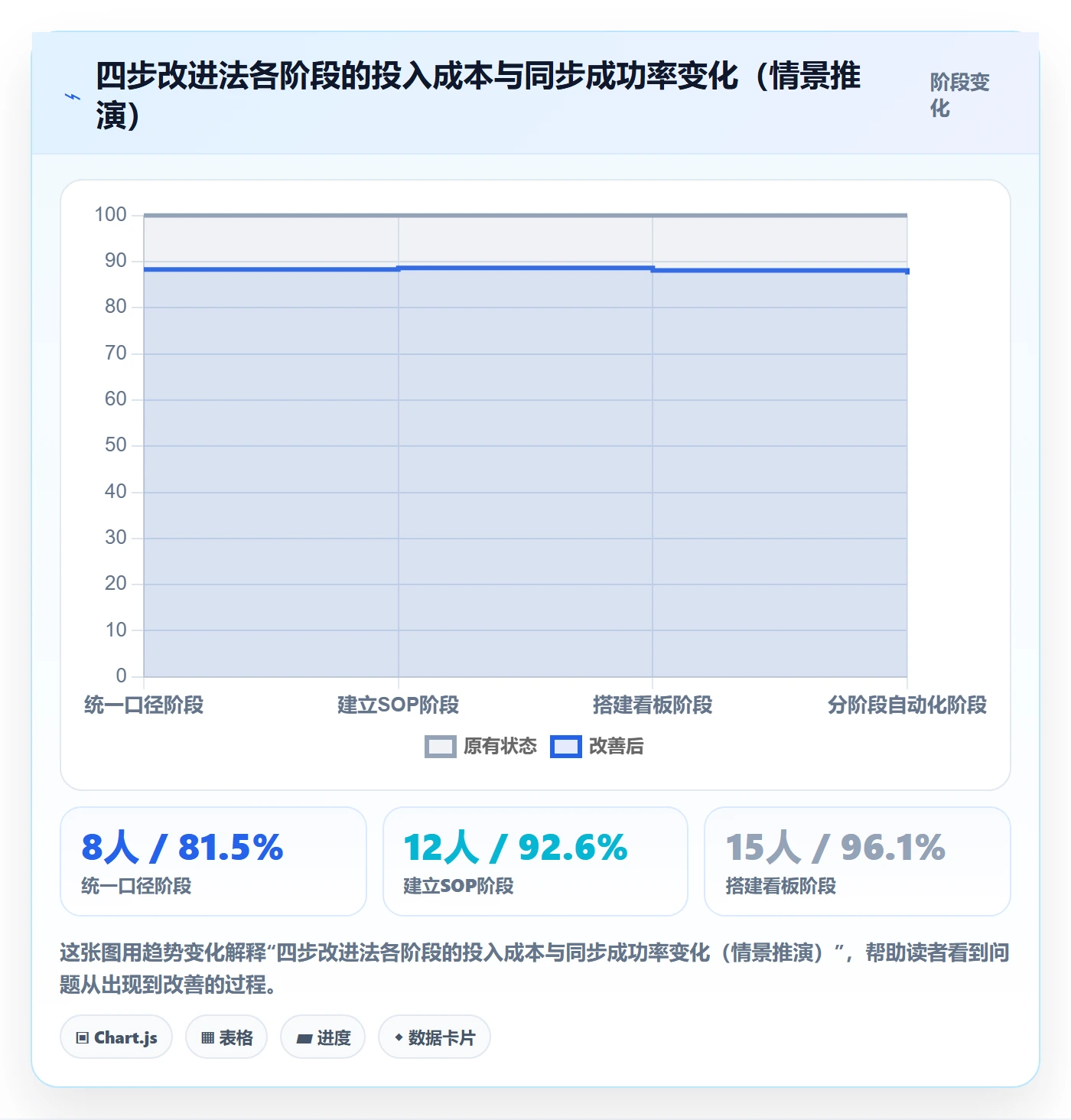This screenshot has width=1071, height=1120.
Task: Click the 进度 tag chip
Action: click(x=323, y=1037)
